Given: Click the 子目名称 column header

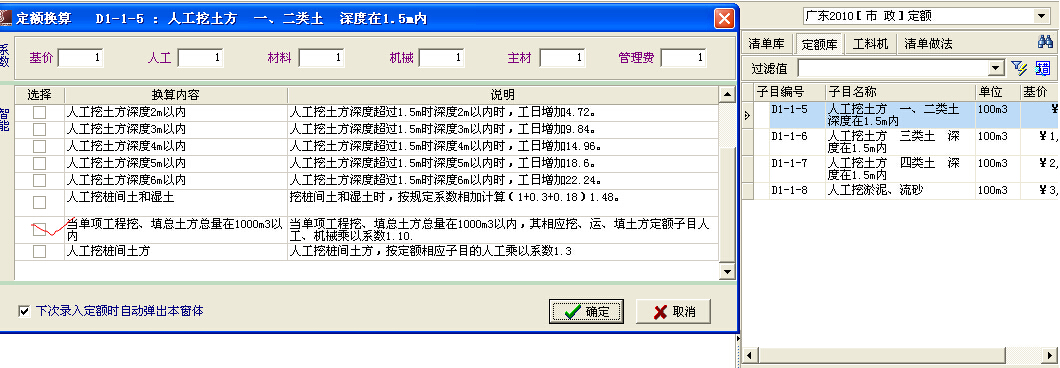Looking at the screenshot, I should tap(899, 92).
